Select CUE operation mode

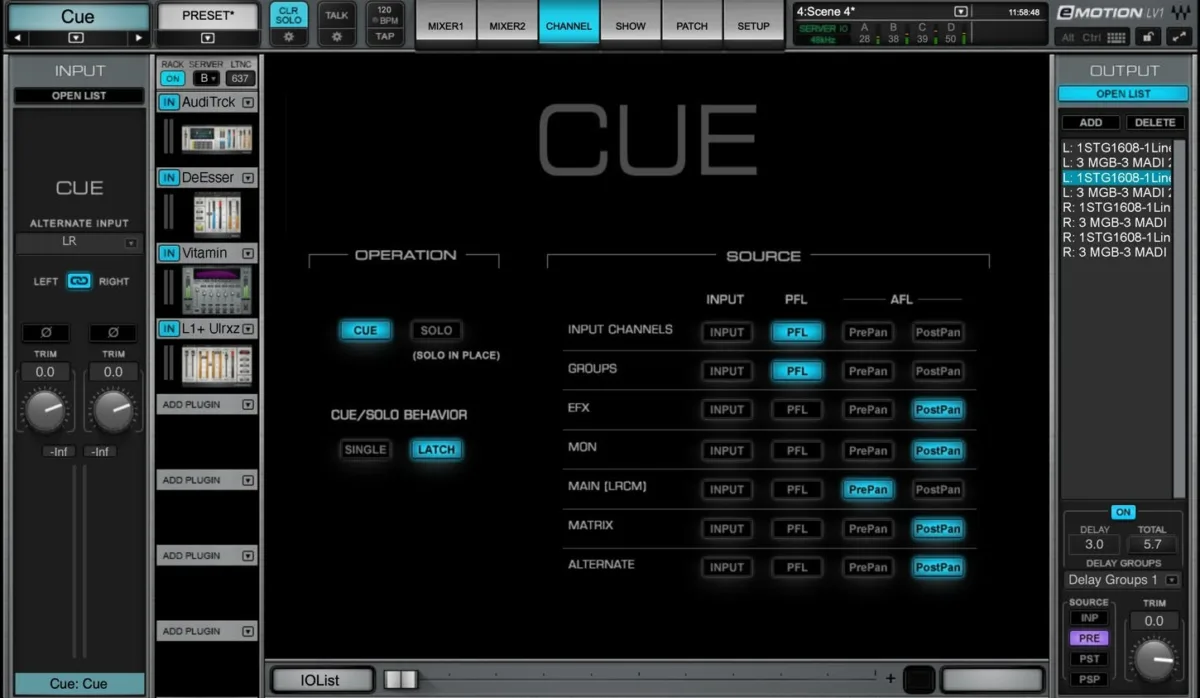coord(365,331)
